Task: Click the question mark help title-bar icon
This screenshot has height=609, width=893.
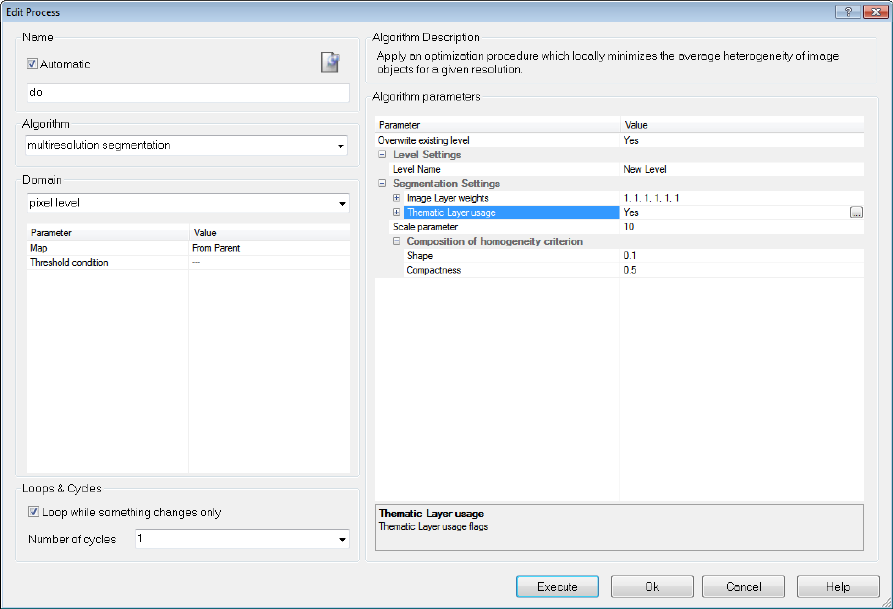Action: click(x=847, y=12)
